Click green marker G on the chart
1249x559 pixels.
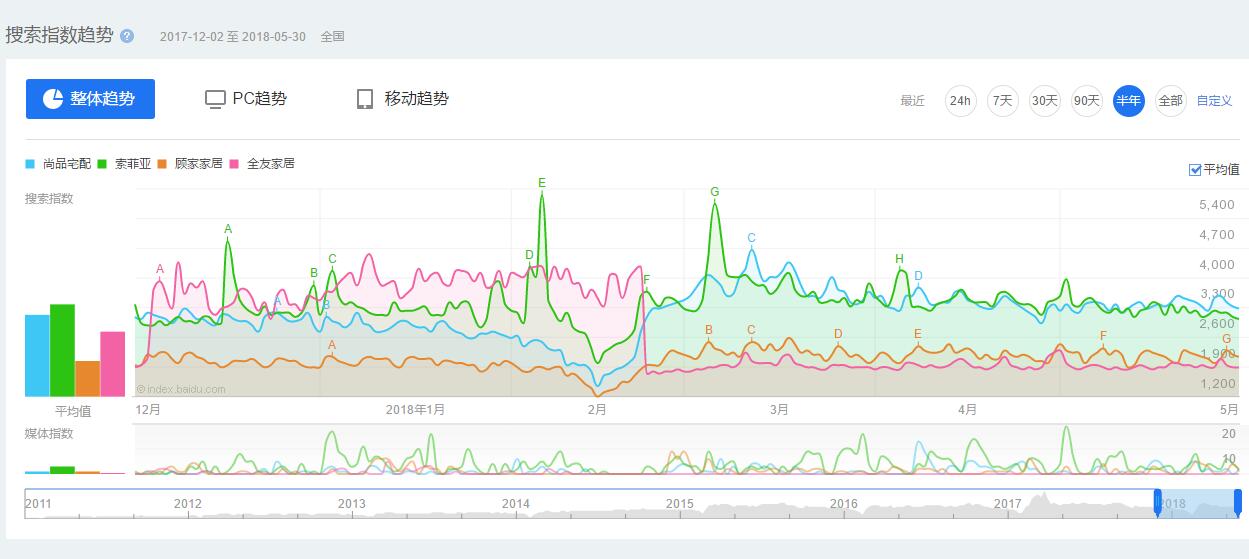coord(714,192)
